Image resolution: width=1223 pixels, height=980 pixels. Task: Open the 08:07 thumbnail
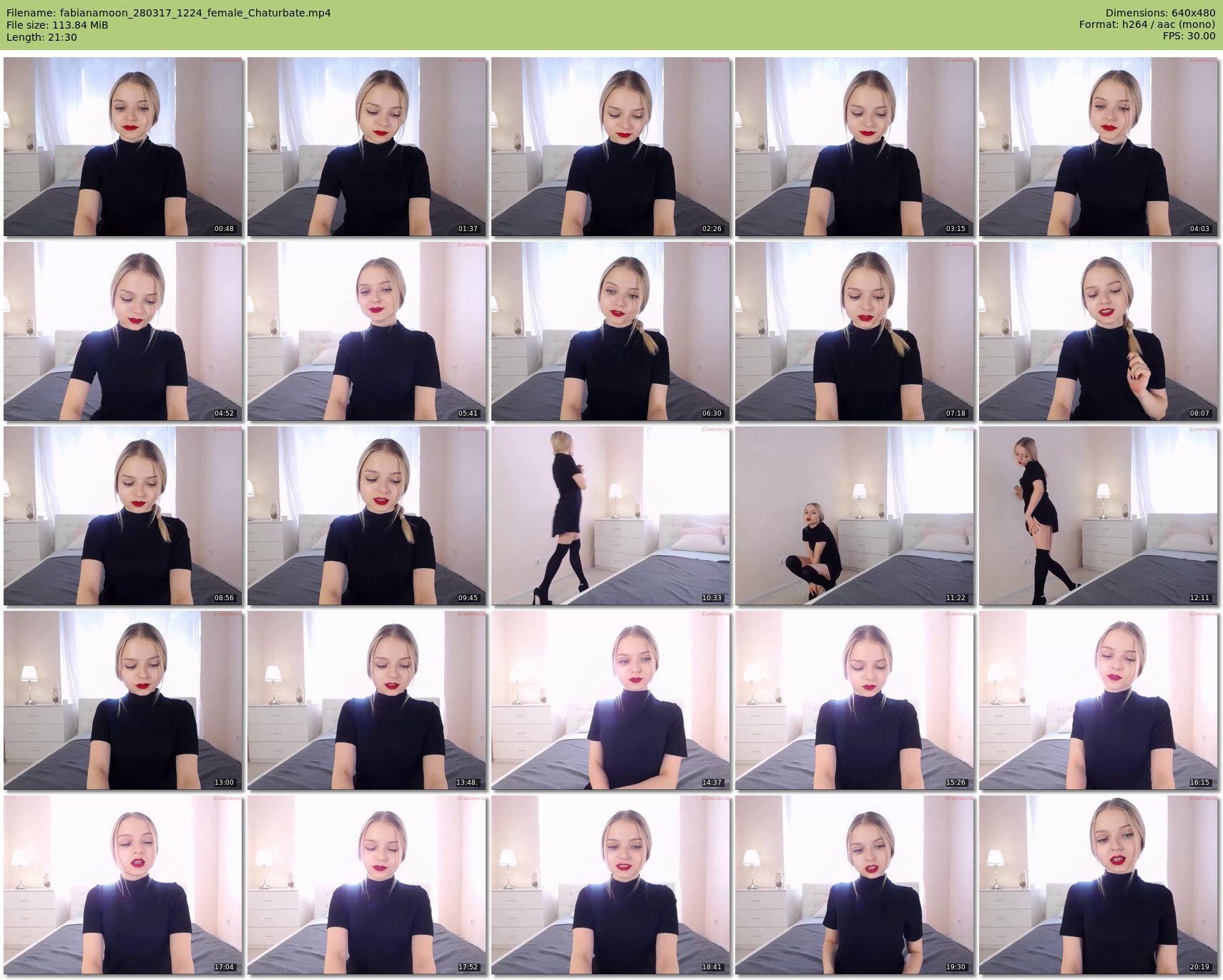coord(1098,331)
